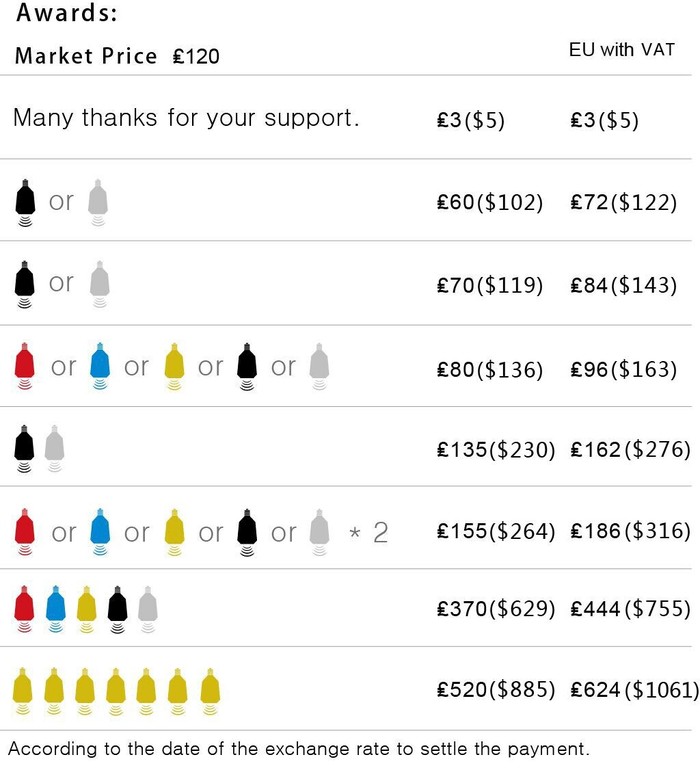Click the £624($1061) EU price
The height and width of the screenshot is (781, 700).
[x=635, y=690]
